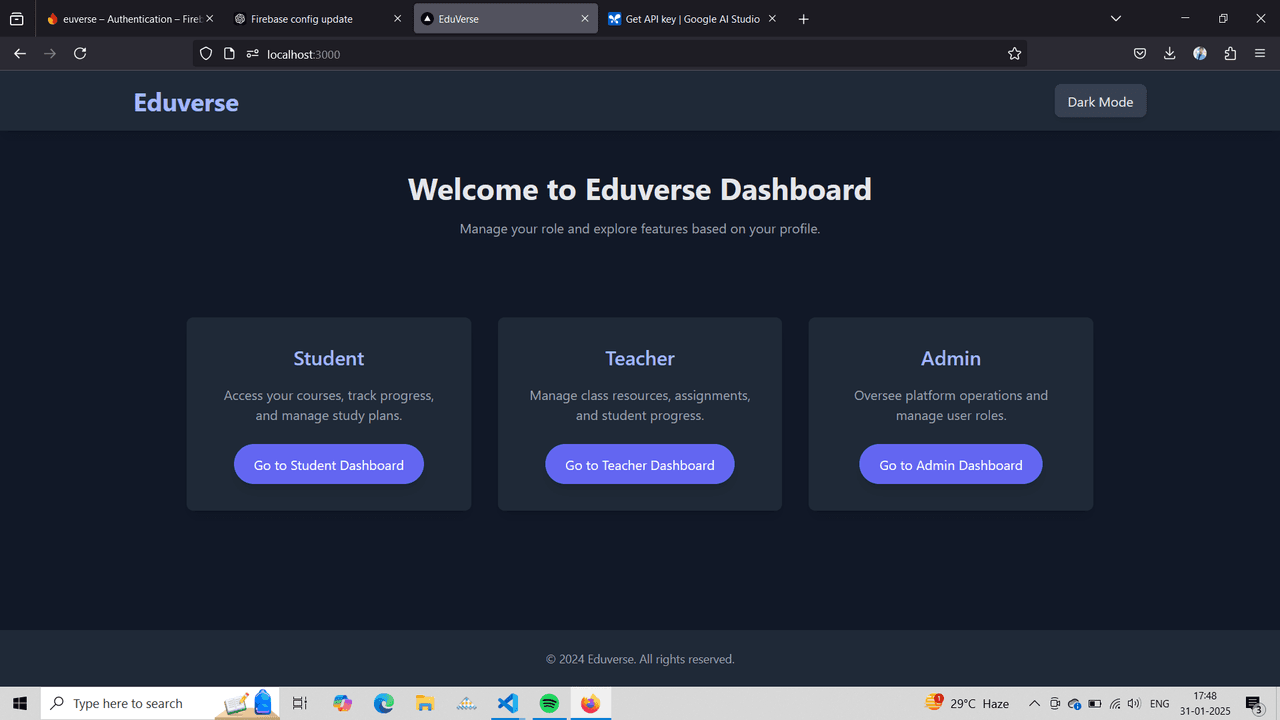Open the notifications action center icon
Viewport: 1280px width, 720px height.
(1254, 704)
